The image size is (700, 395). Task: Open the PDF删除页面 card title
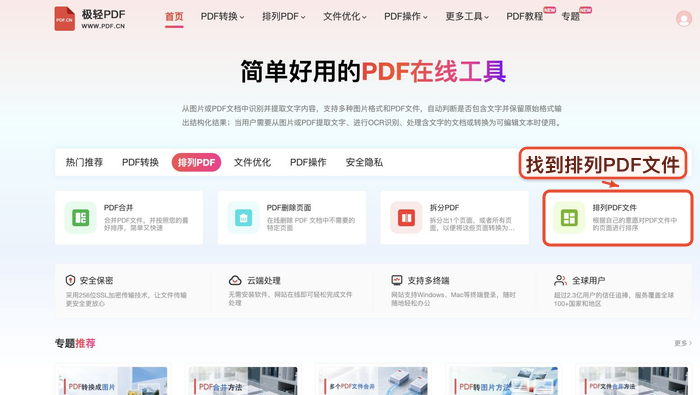pos(289,208)
